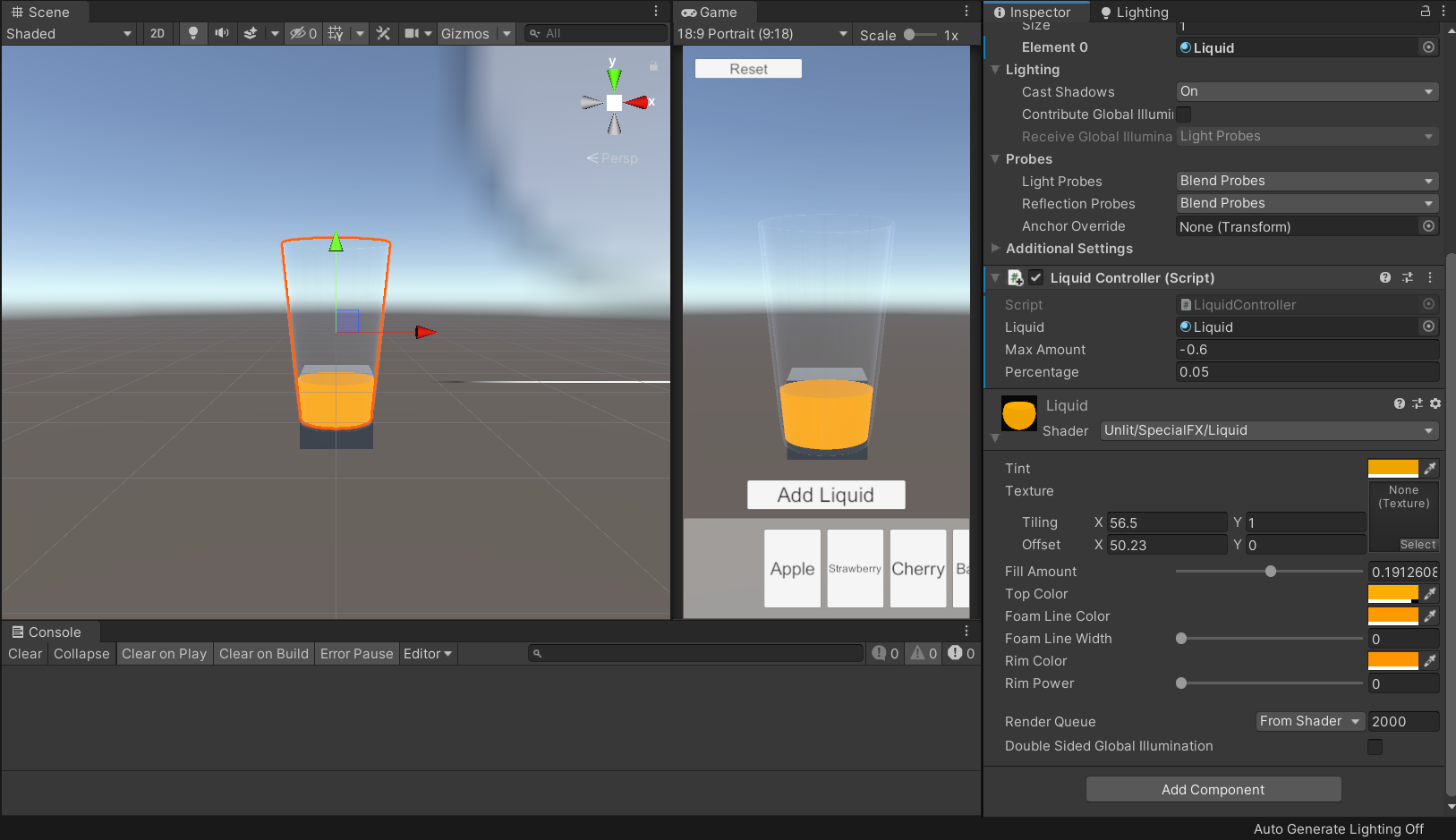The height and width of the screenshot is (840, 1456).
Task: Toggle scene audio with the speaker icon
Action: click(222, 33)
